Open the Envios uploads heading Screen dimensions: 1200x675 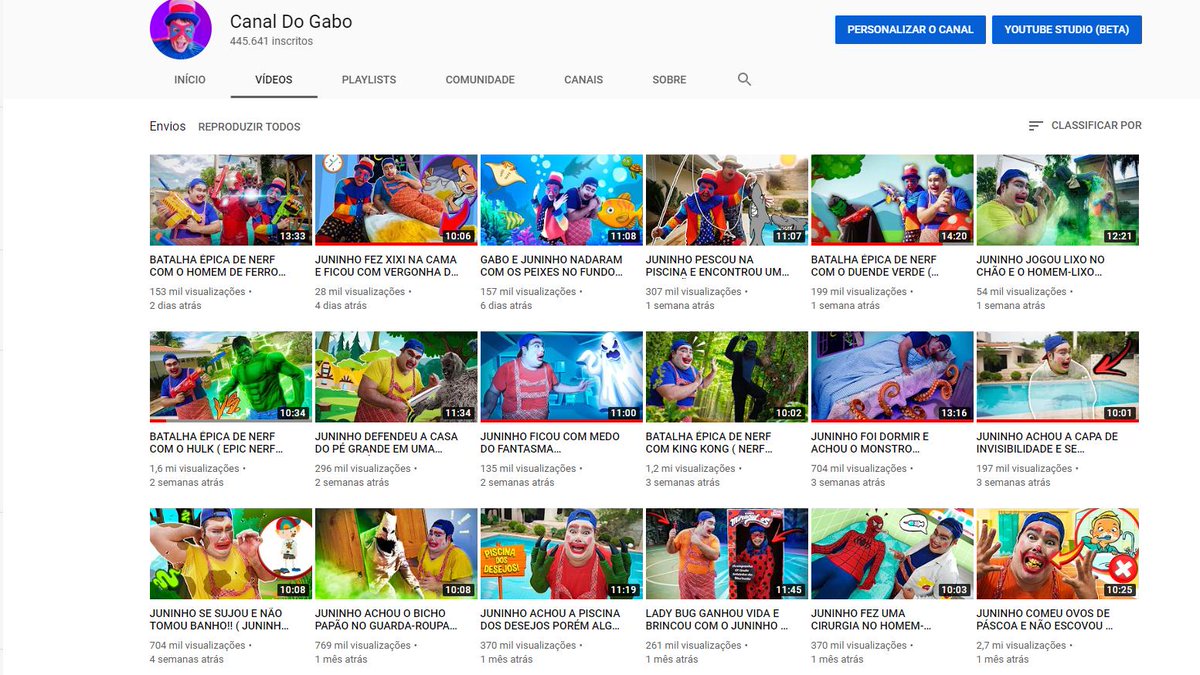168,126
